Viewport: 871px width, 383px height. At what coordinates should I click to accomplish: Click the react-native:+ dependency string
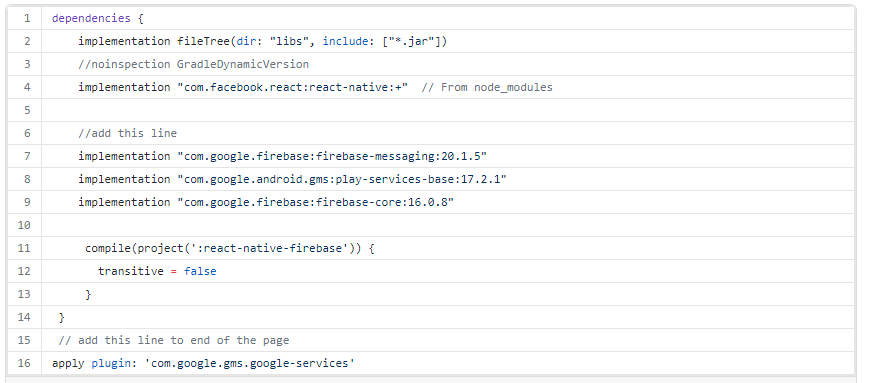(x=293, y=87)
